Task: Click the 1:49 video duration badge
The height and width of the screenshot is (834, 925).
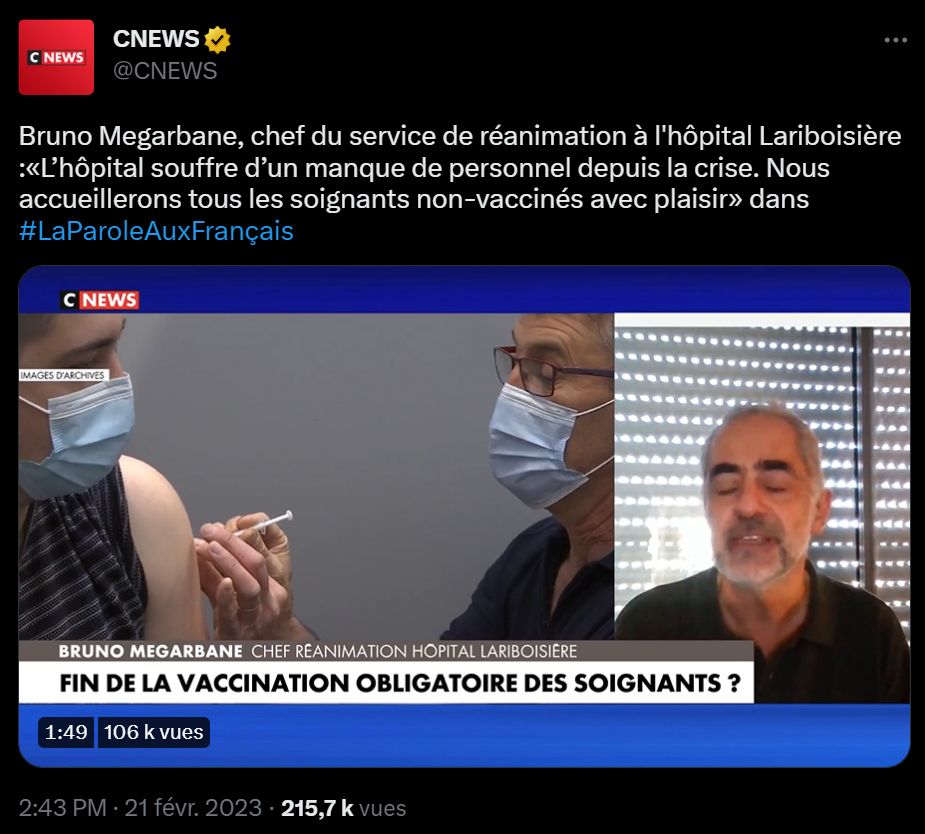Action: 66,732
